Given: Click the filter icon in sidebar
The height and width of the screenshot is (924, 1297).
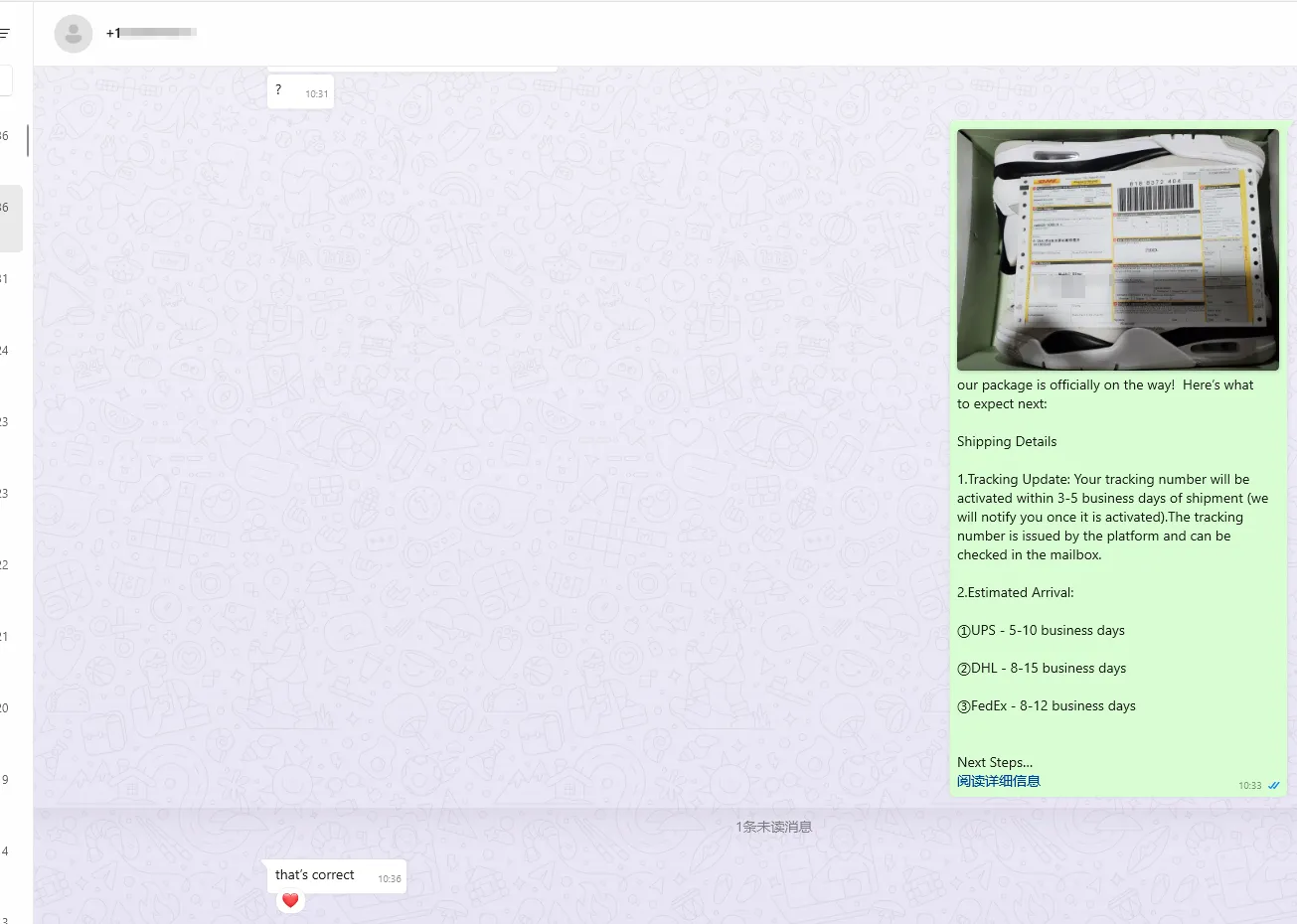Looking at the screenshot, I should click(5, 33).
